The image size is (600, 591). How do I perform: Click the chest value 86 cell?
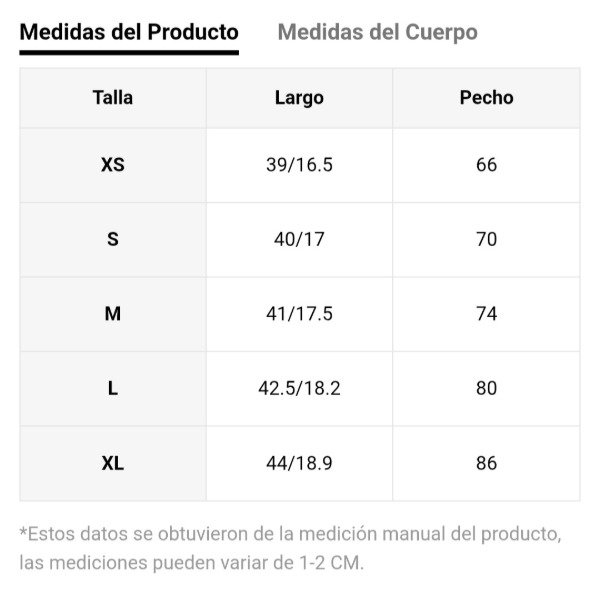[486, 463]
